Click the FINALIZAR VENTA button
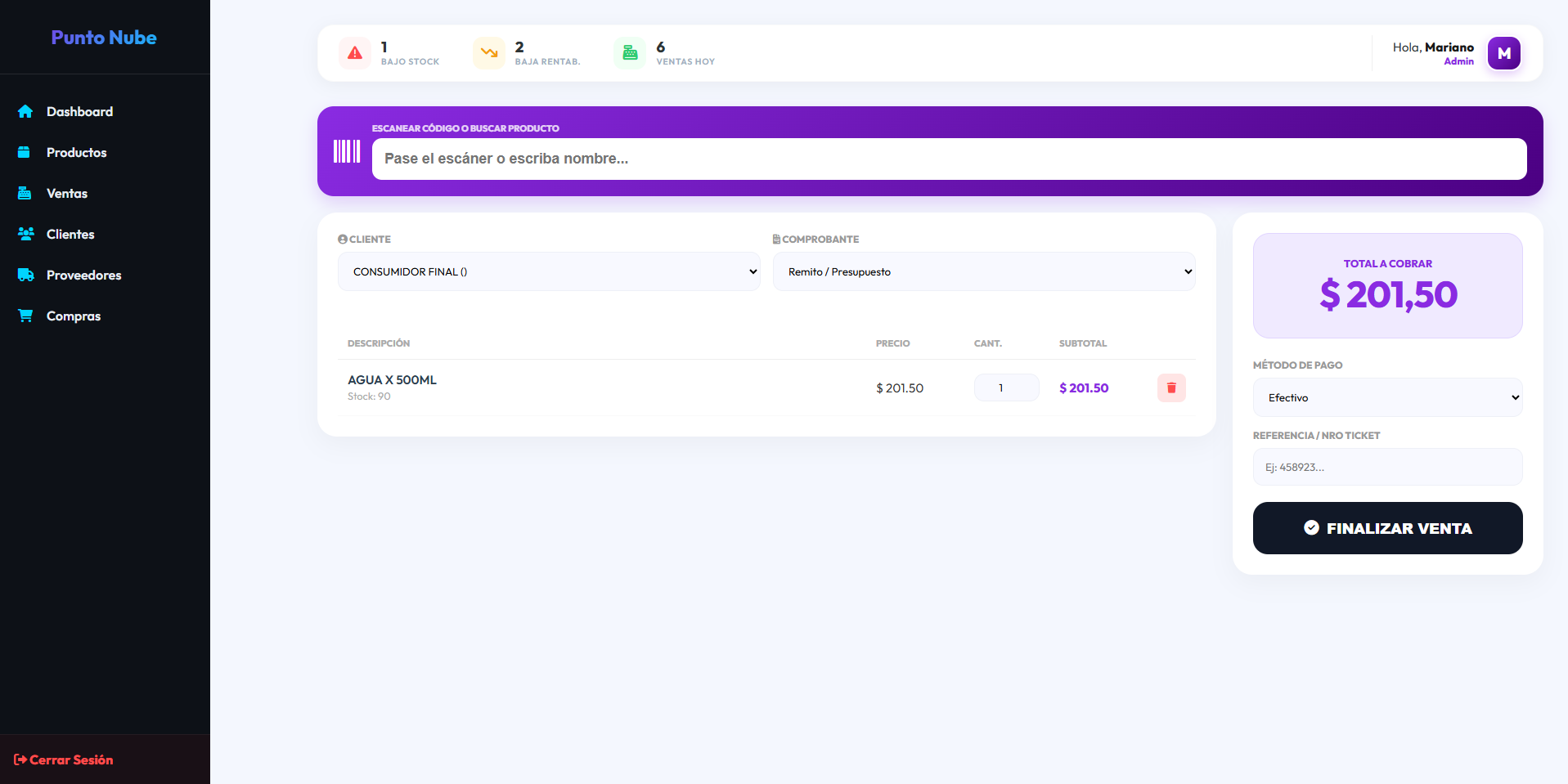The width and height of the screenshot is (1568, 784). pos(1387,528)
